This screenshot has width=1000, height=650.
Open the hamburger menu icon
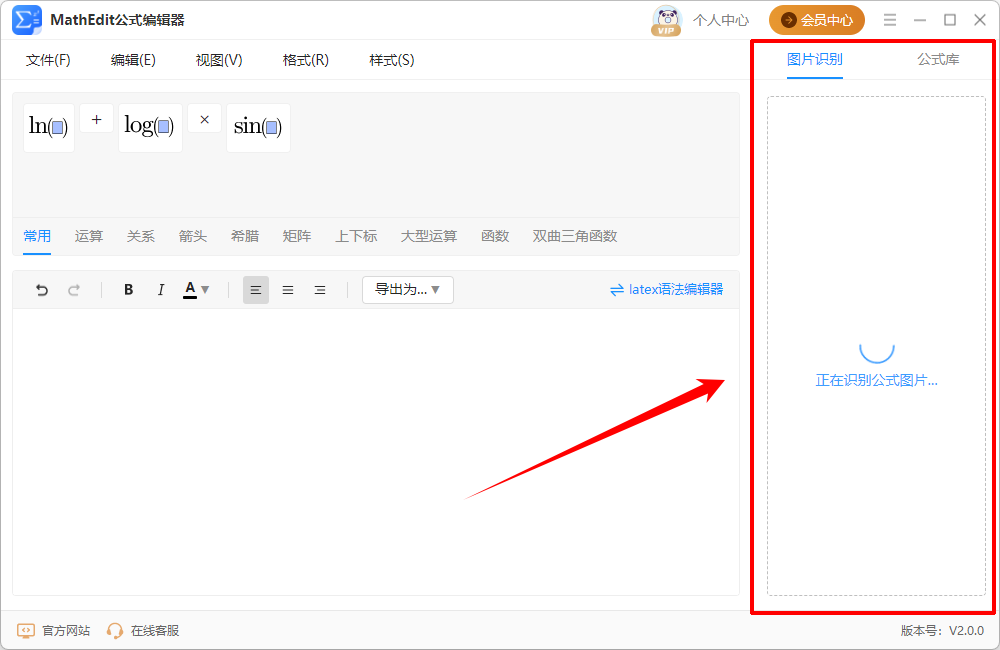(890, 20)
